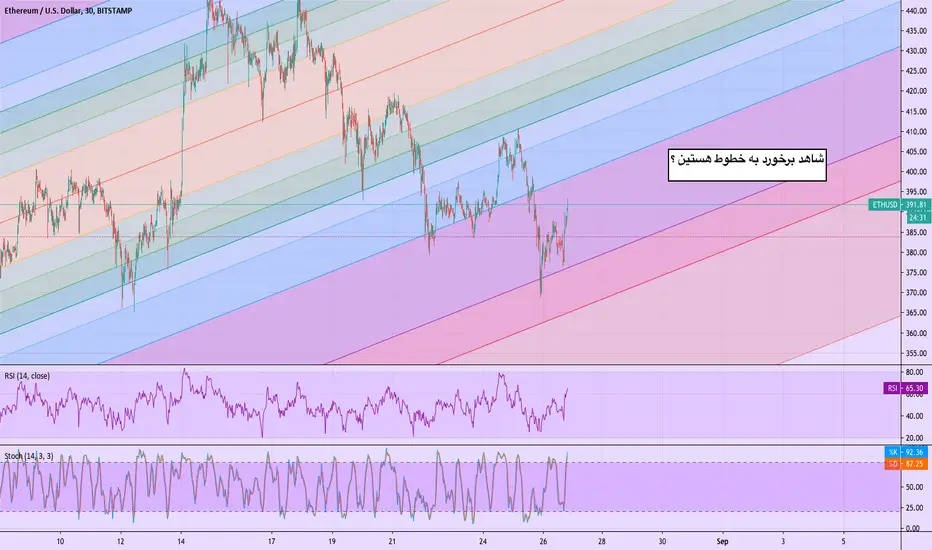Click the 40.00 level on RSI scale
This screenshot has height=550, width=932.
(915, 416)
